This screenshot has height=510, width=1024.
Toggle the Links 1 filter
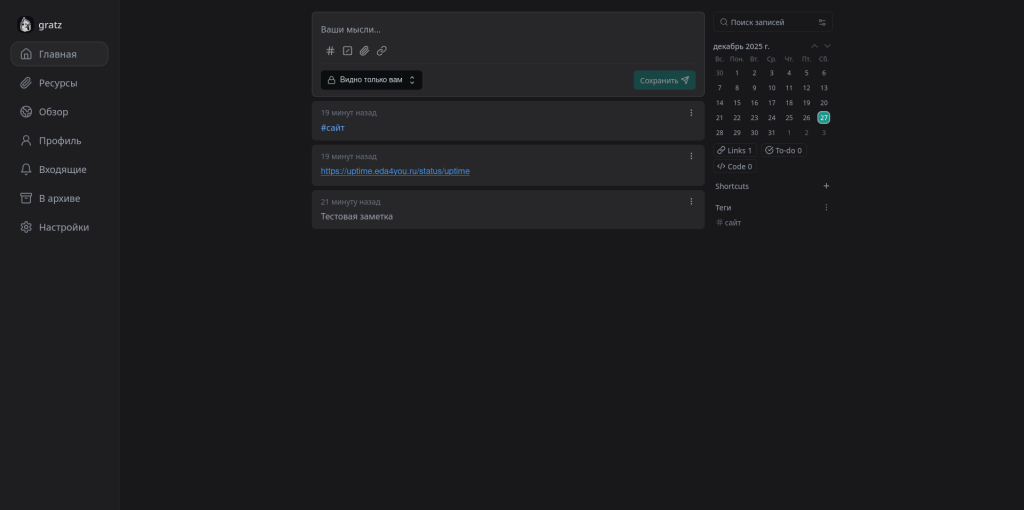[x=735, y=150]
